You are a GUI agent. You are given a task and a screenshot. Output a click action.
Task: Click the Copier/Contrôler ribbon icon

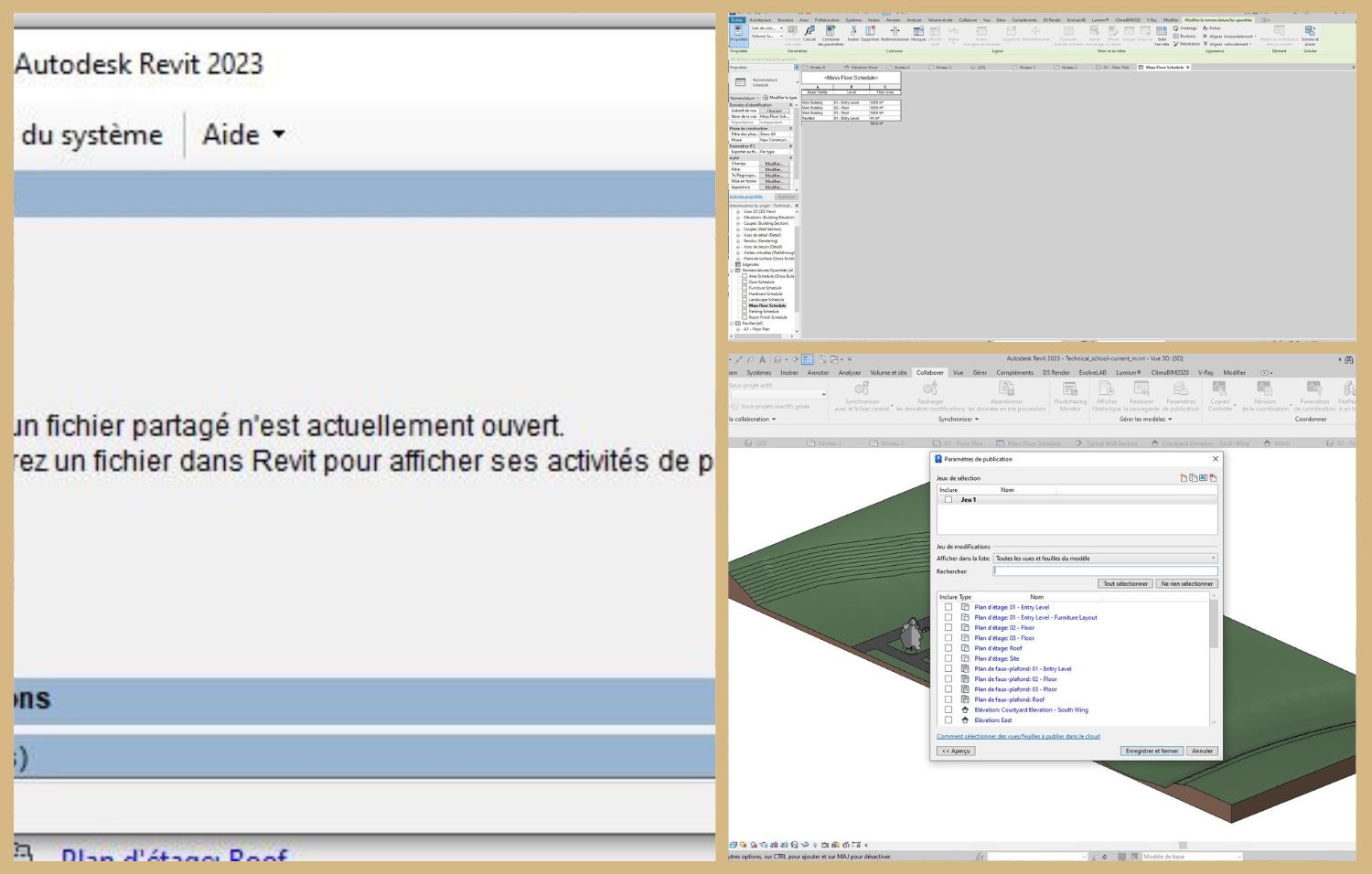tap(1220, 396)
